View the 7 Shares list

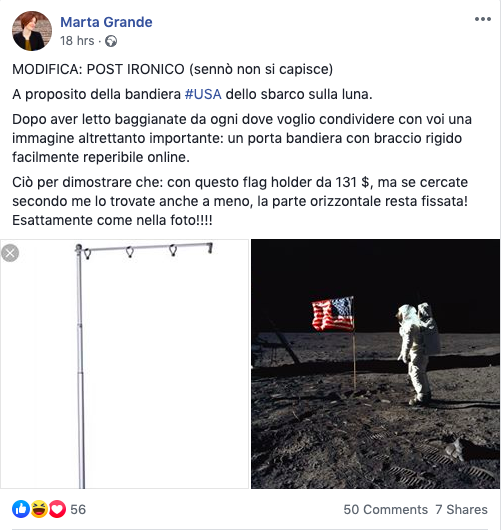coord(461,509)
